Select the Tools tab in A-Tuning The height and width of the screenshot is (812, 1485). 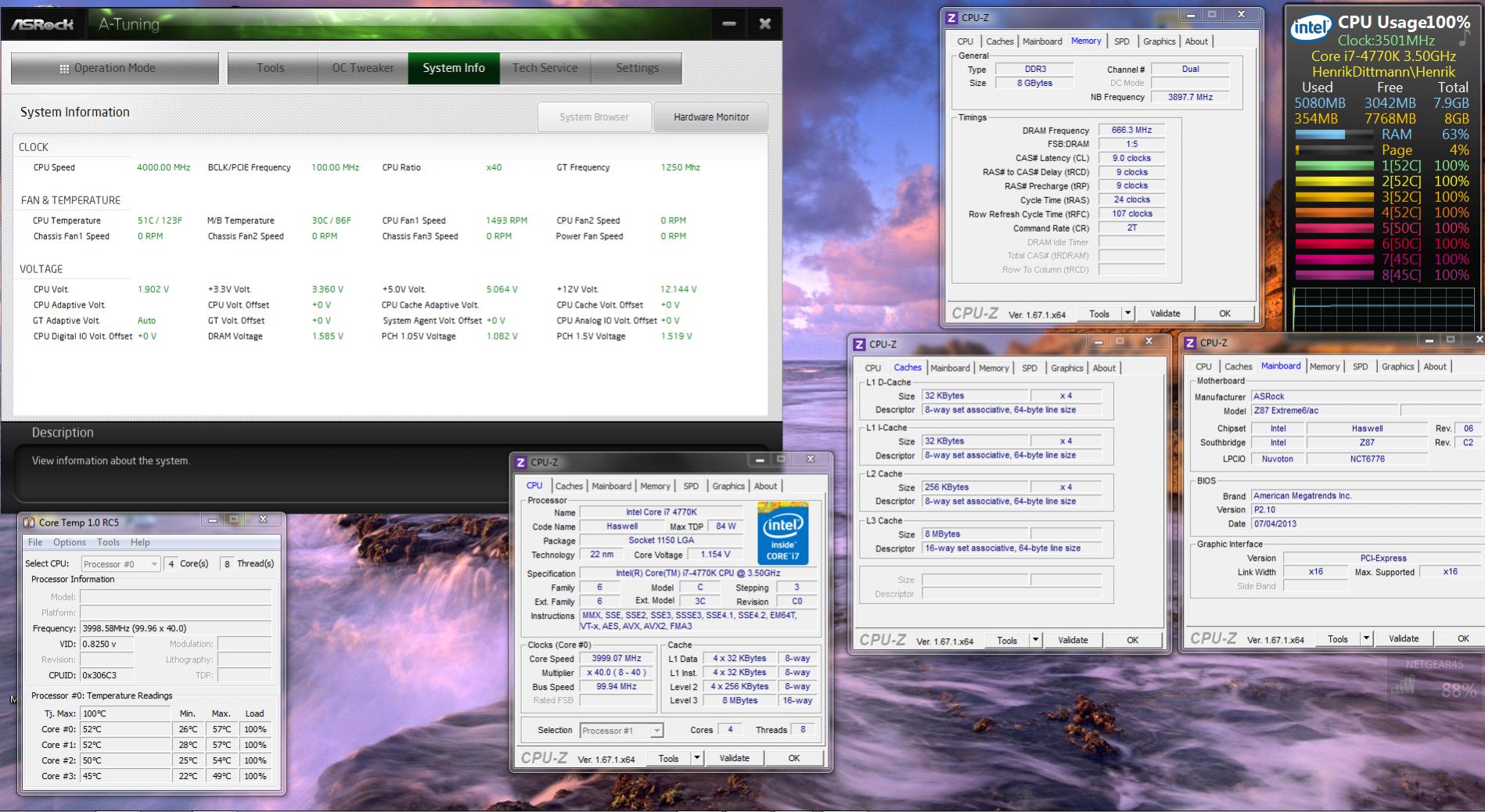(x=271, y=69)
